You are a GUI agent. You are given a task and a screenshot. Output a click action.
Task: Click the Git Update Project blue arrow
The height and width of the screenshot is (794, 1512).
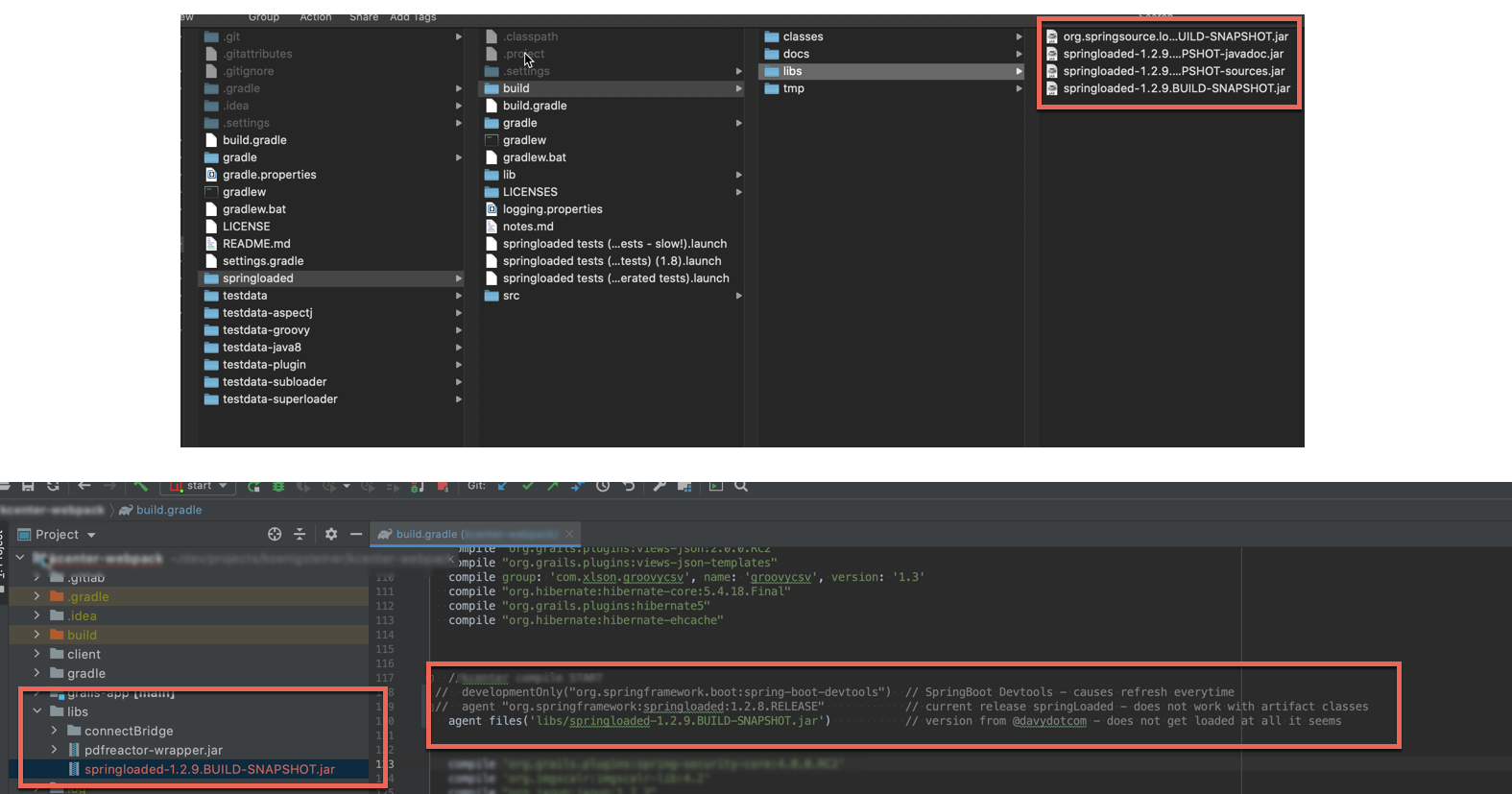click(502, 486)
